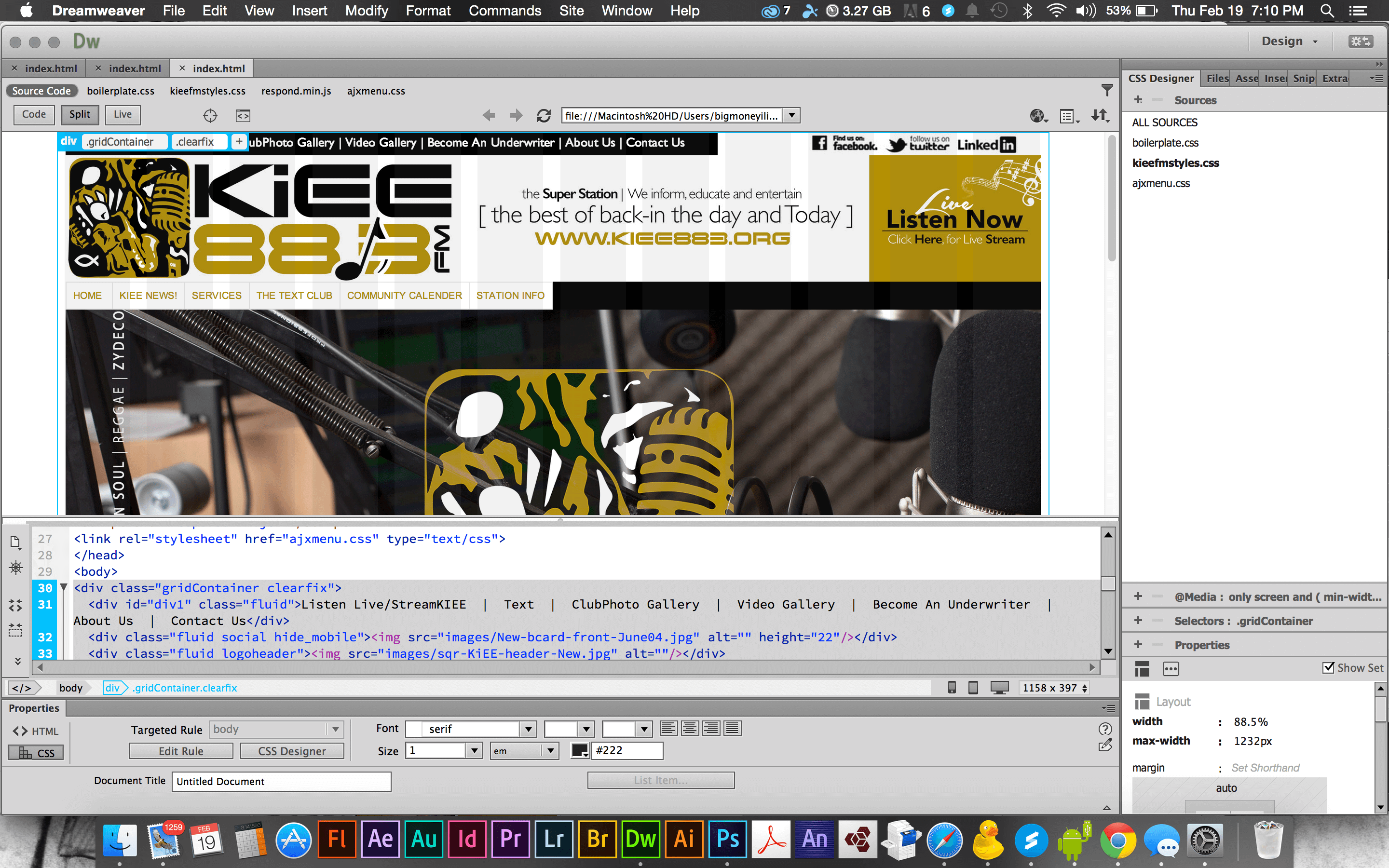Click the Refresh design view icon
Screen dimensions: 1389x868
point(544,116)
